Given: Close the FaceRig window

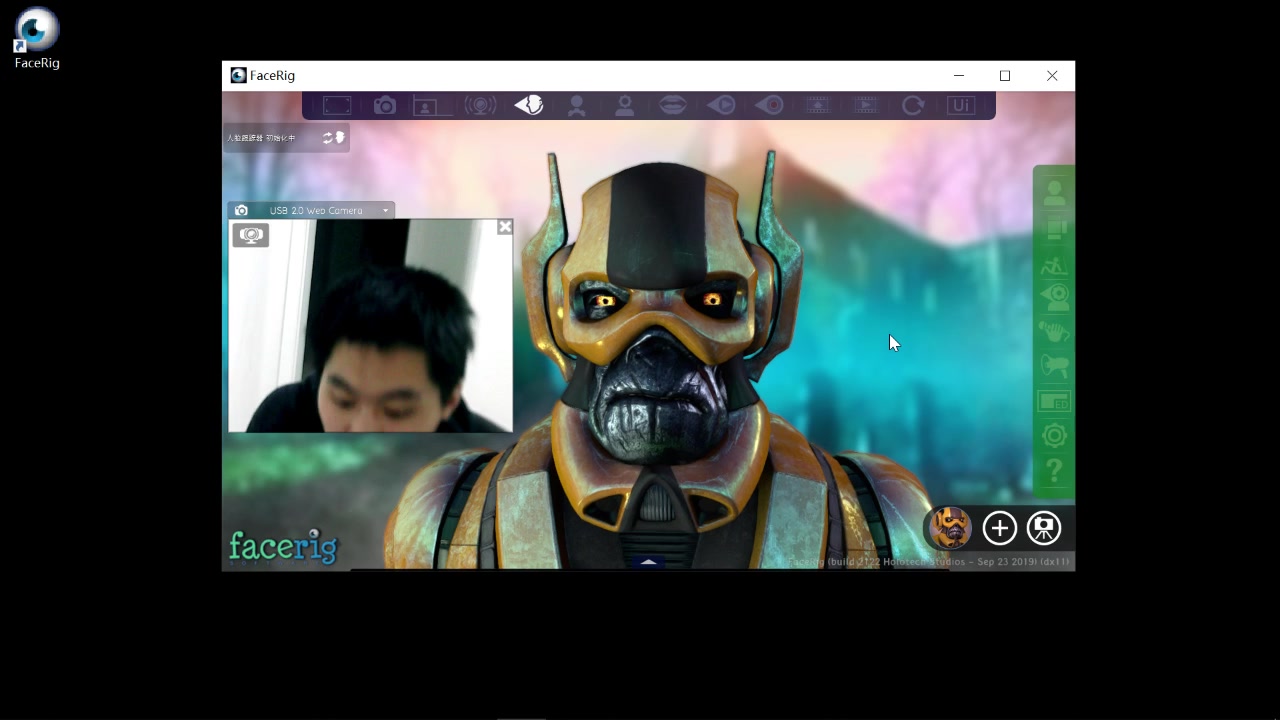Looking at the screenshot, I should point(1052,76).
